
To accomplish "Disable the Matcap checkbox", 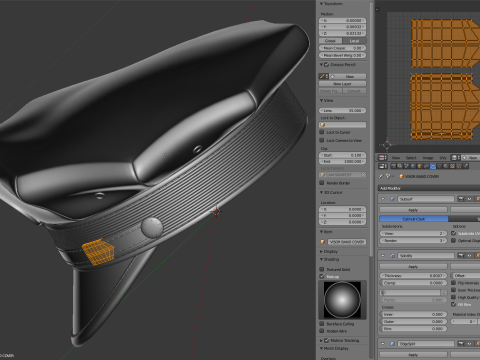I will (322, 276).
